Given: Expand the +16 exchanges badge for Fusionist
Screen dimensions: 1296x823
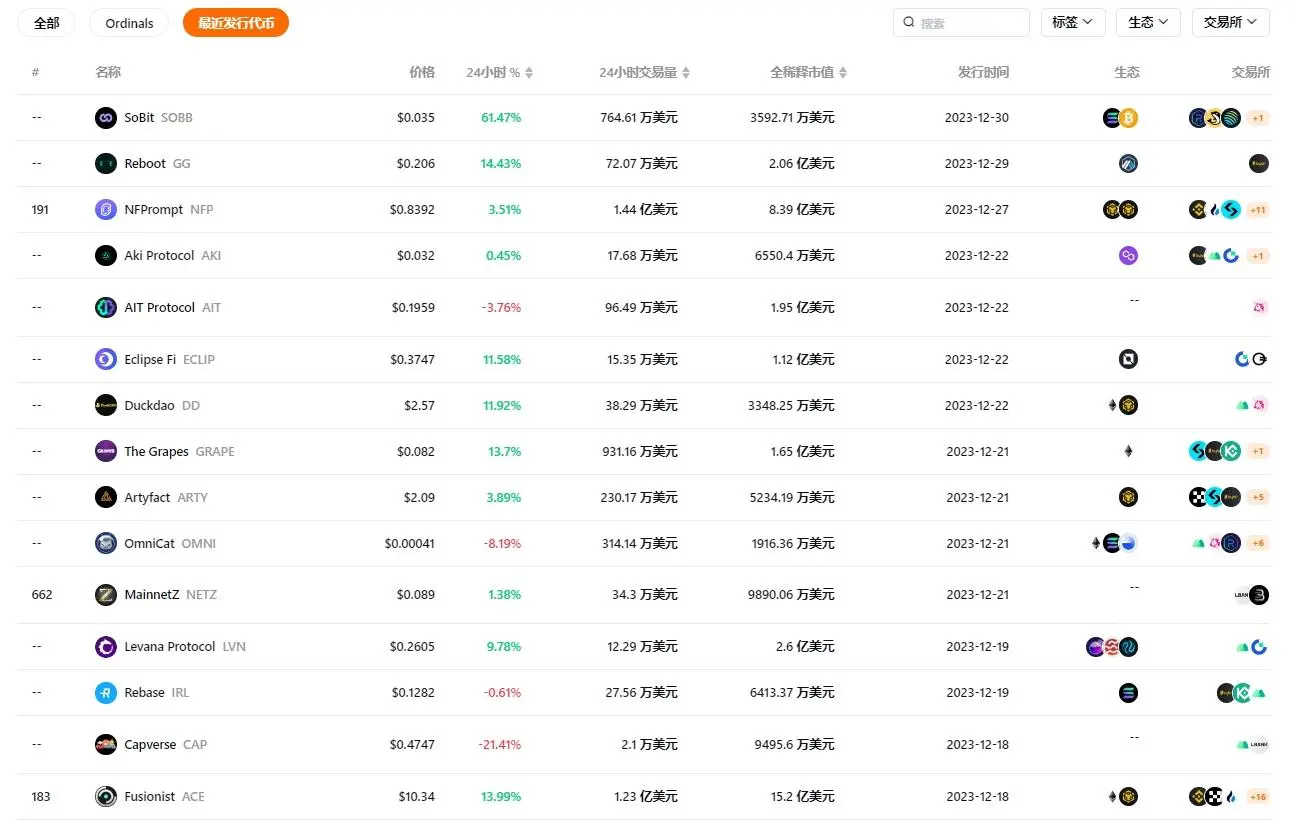Looking at the screenshot, I should (1258, 797).
